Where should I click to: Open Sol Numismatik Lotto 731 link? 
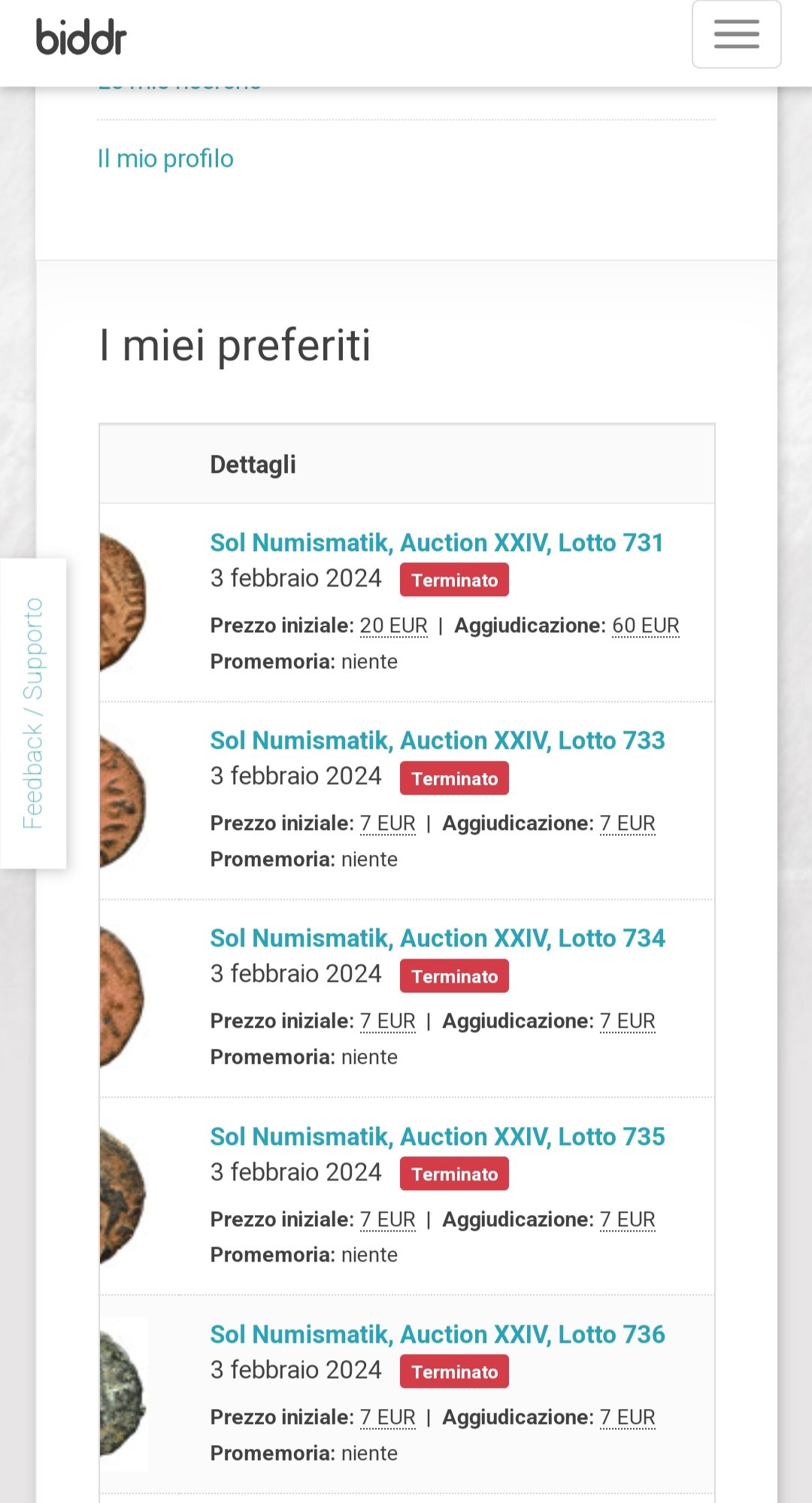(436, 543)
